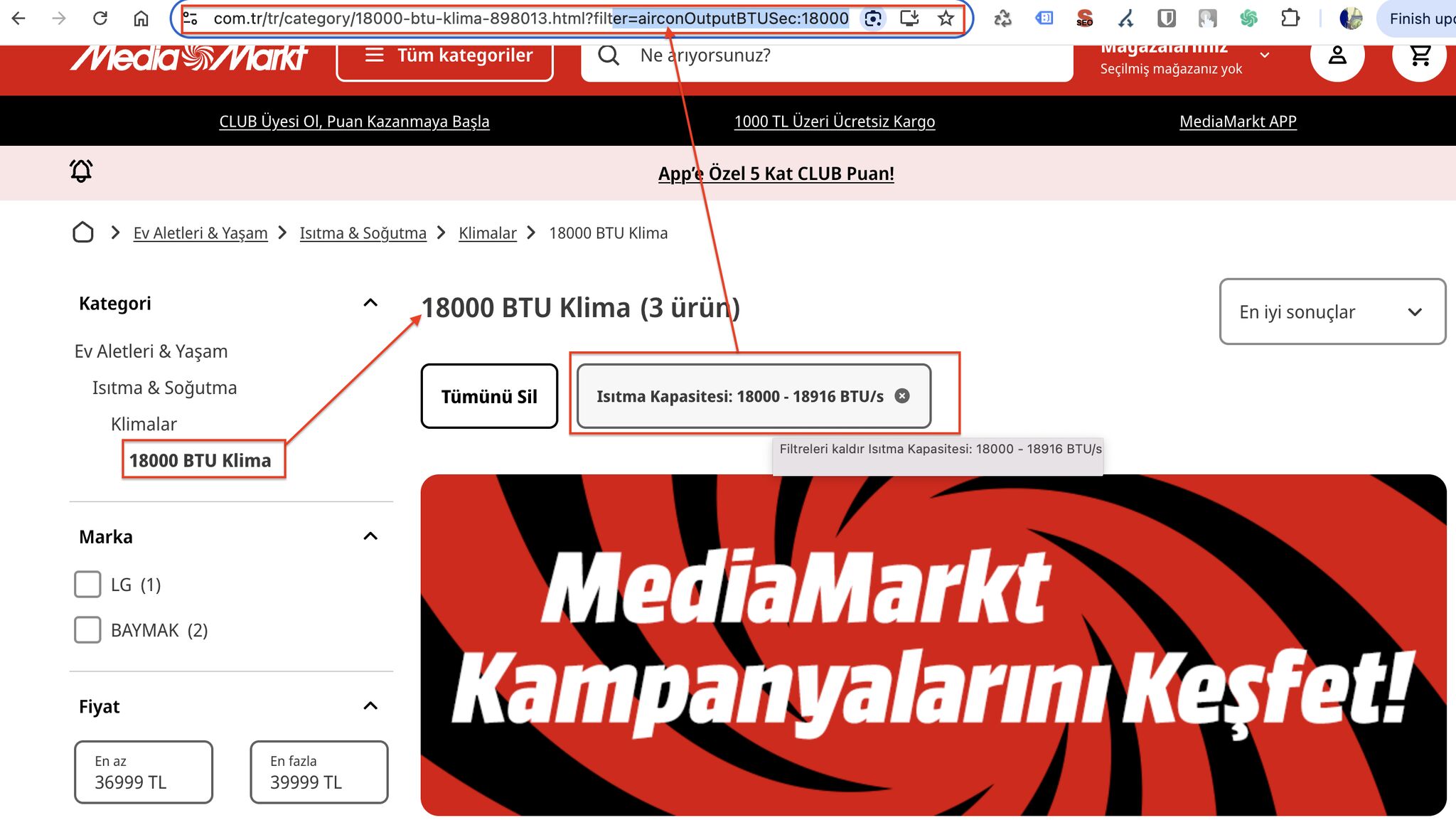Screen dimensions: 1456x820
Task: Click the MediaMarkt Kampanyalarını Keşfet banner
Action: pyautogui.click(x=933, y=644)
